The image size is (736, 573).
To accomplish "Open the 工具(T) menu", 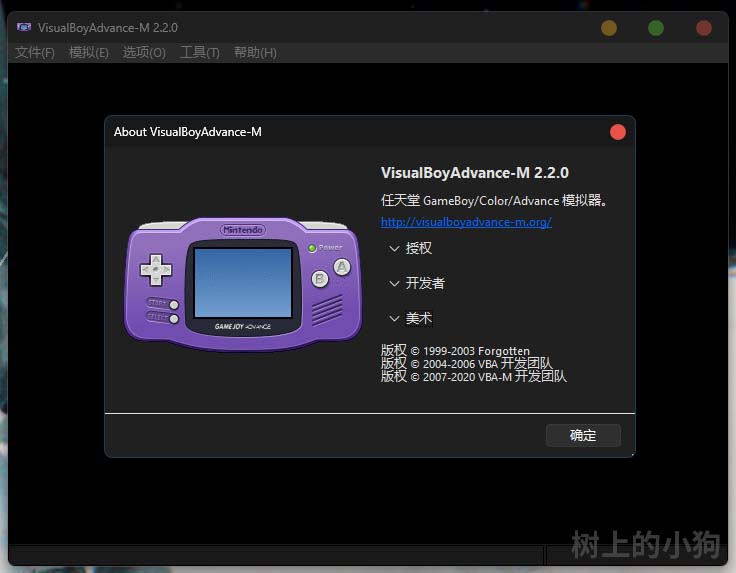I will pyautogui.click(x=199, y=52).
